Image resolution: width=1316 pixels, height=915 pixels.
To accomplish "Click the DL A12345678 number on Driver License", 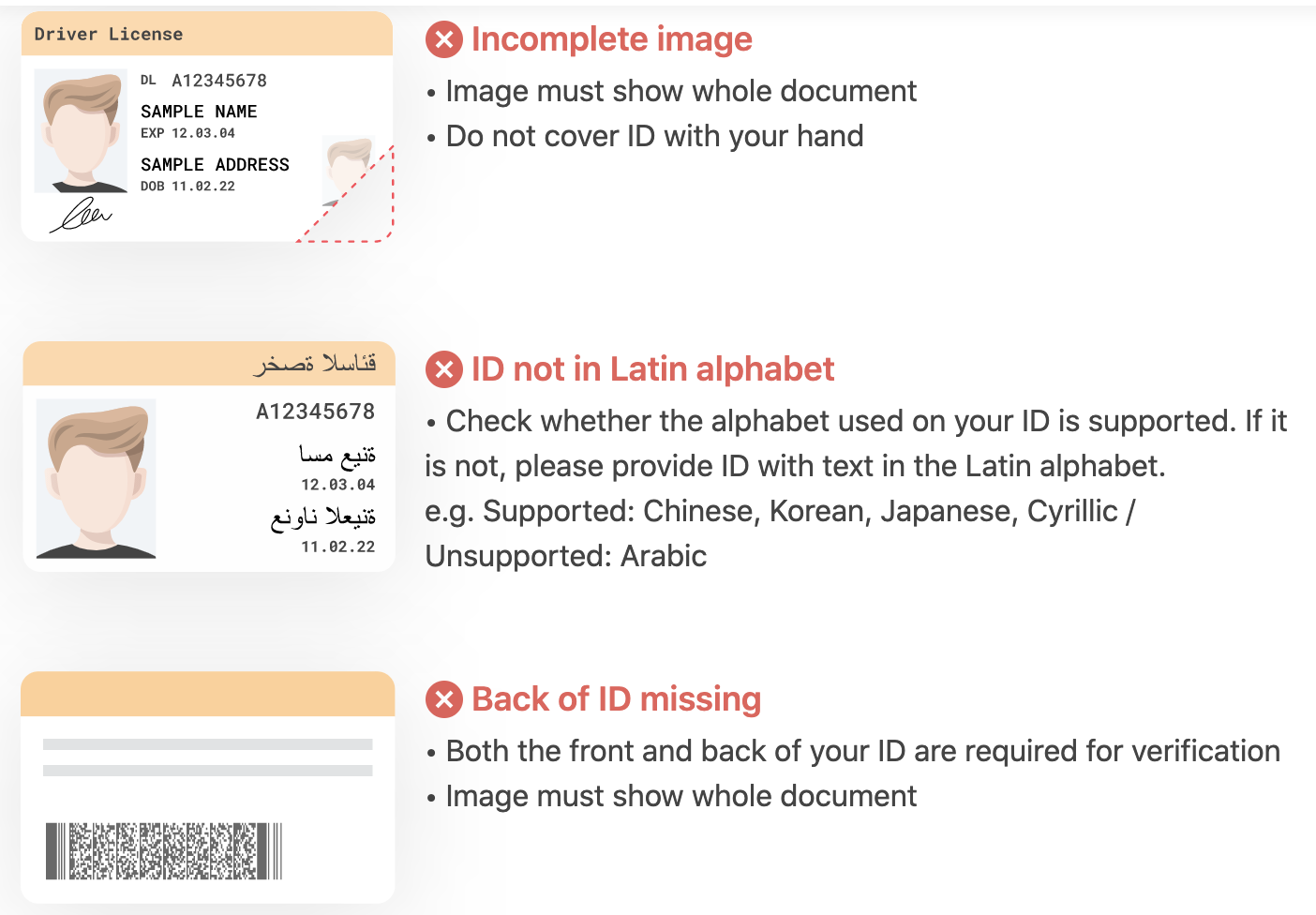I will point(203,81).
